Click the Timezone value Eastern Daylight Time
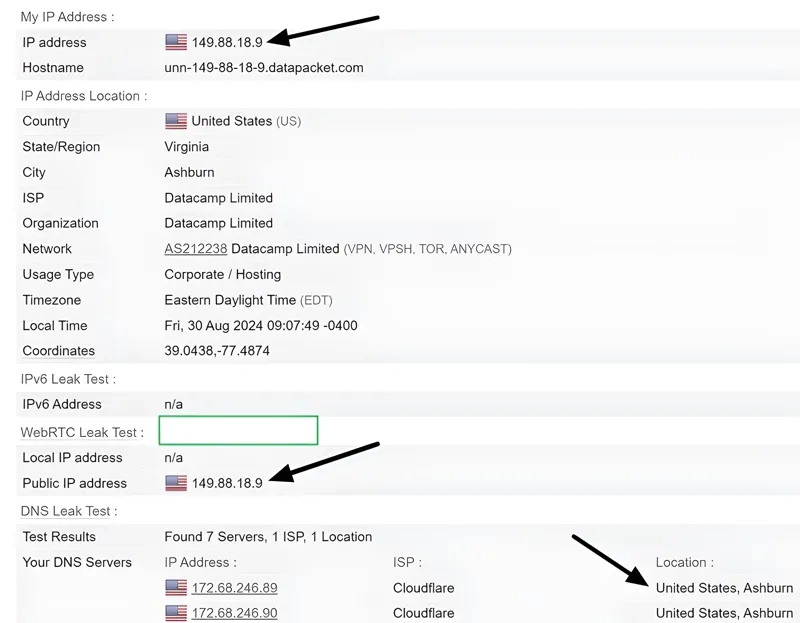 (x=230, y=300)
